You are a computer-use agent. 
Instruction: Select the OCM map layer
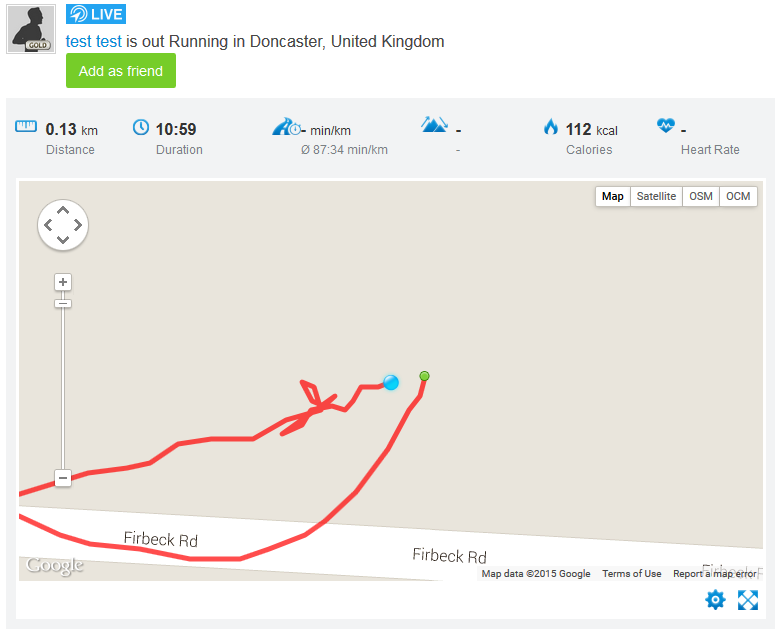[738, 196]
